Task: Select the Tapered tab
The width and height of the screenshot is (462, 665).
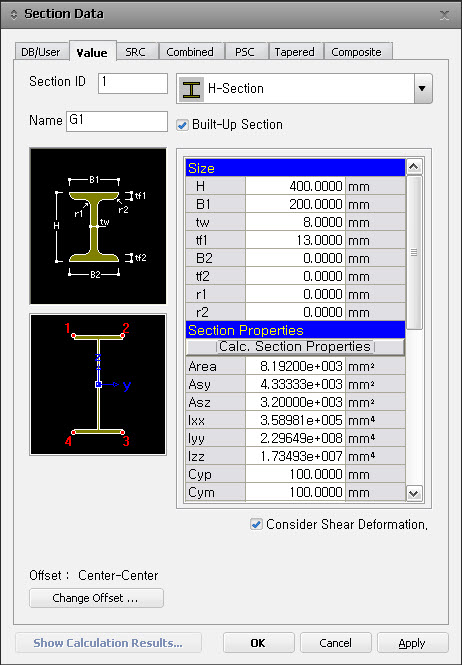Action: coord(294,52)
